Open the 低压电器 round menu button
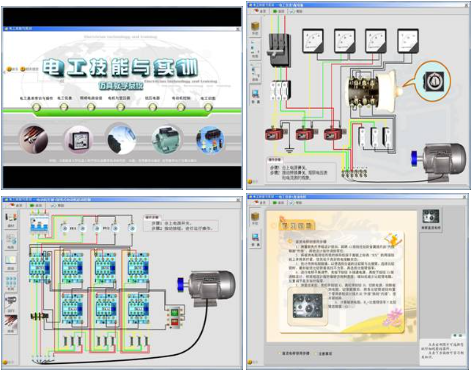474x373 pixels. (152, 107)
